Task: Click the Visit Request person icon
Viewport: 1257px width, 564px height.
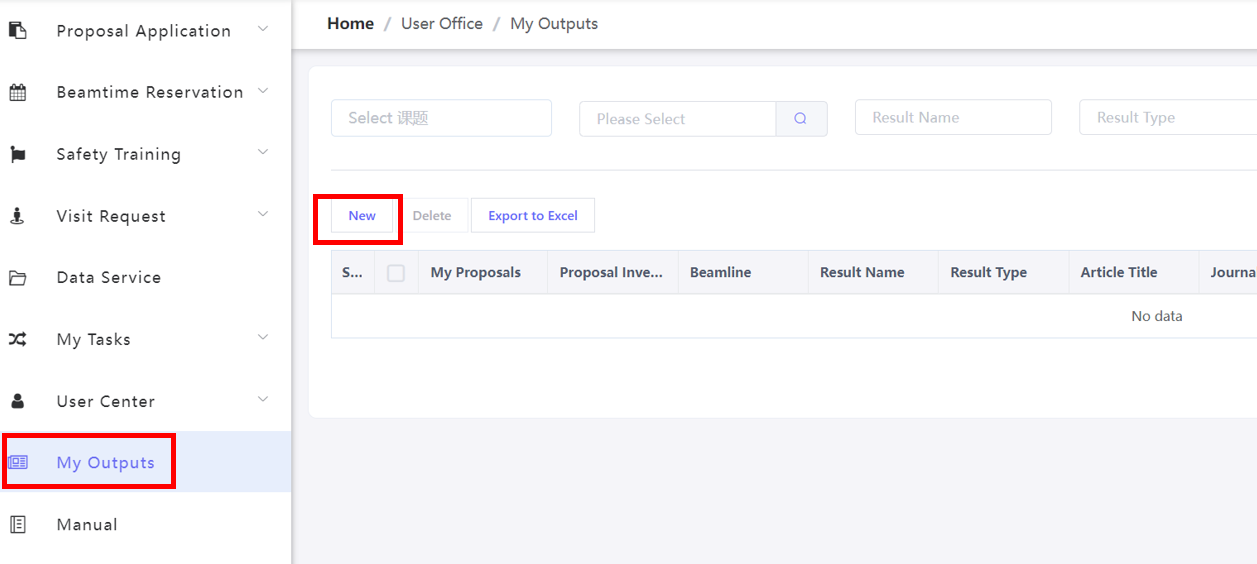Action: pos(18,216)
